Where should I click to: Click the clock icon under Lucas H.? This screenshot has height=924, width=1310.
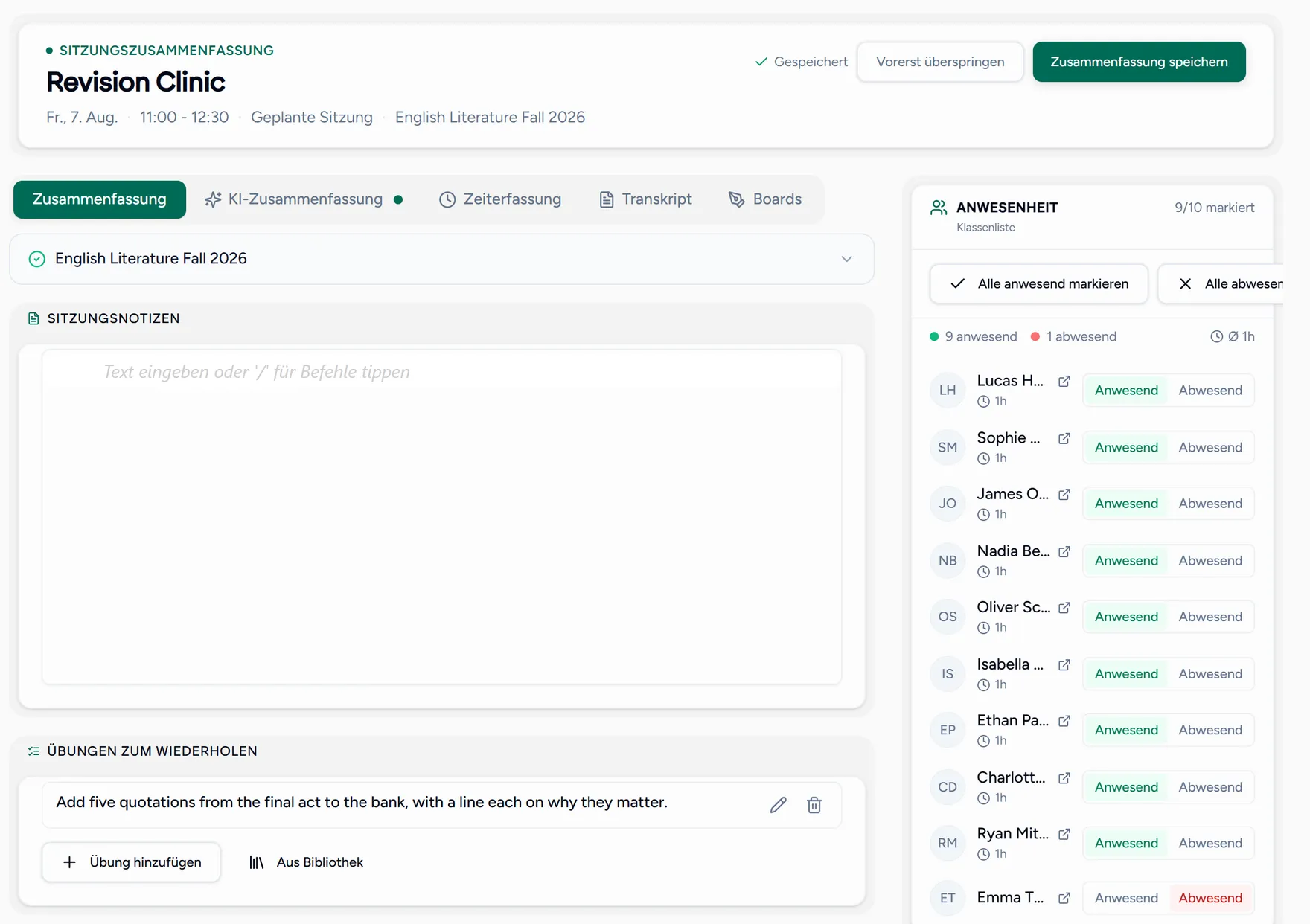[983, 402]
